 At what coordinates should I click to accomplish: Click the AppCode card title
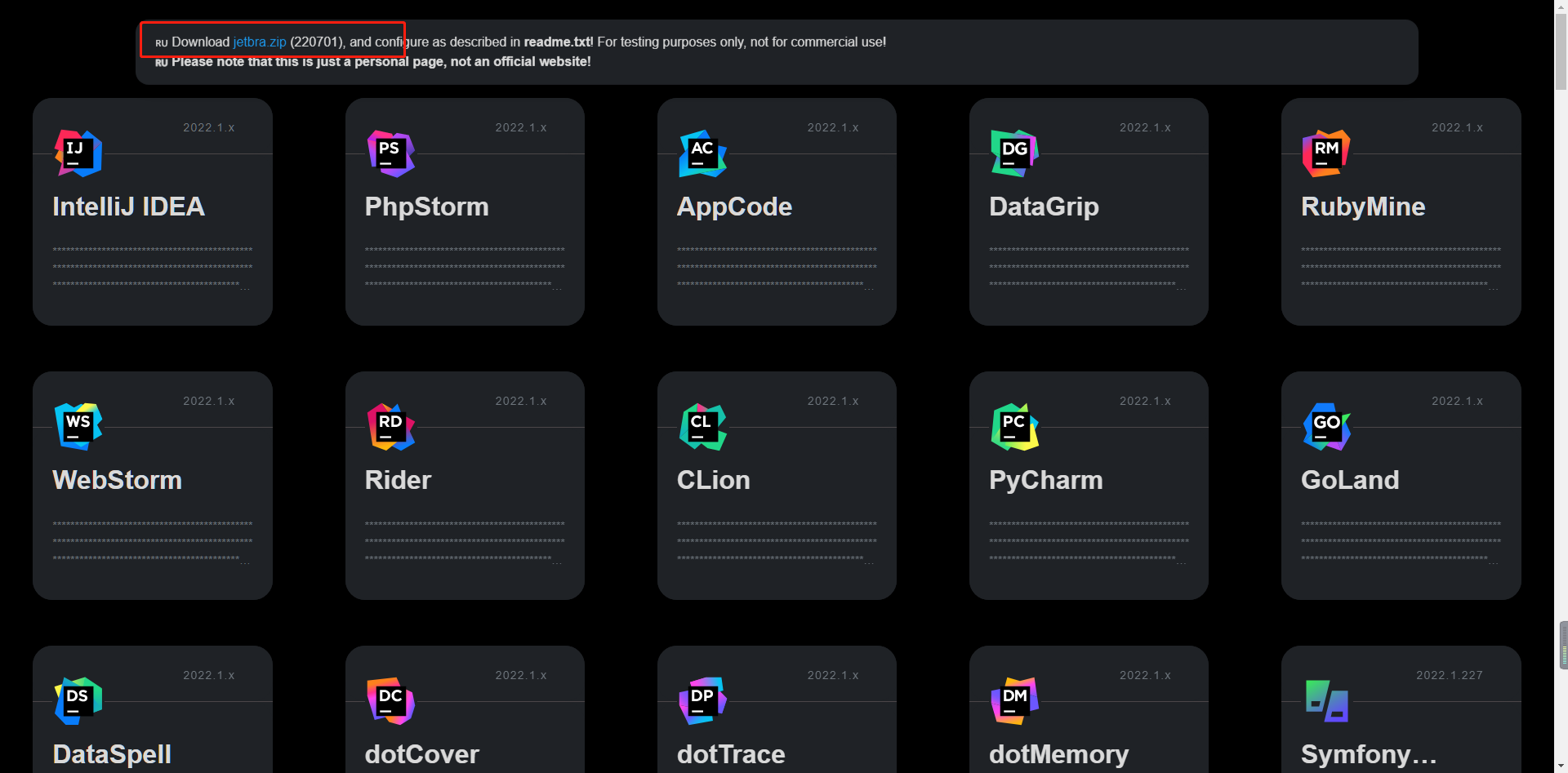[734, 207]
